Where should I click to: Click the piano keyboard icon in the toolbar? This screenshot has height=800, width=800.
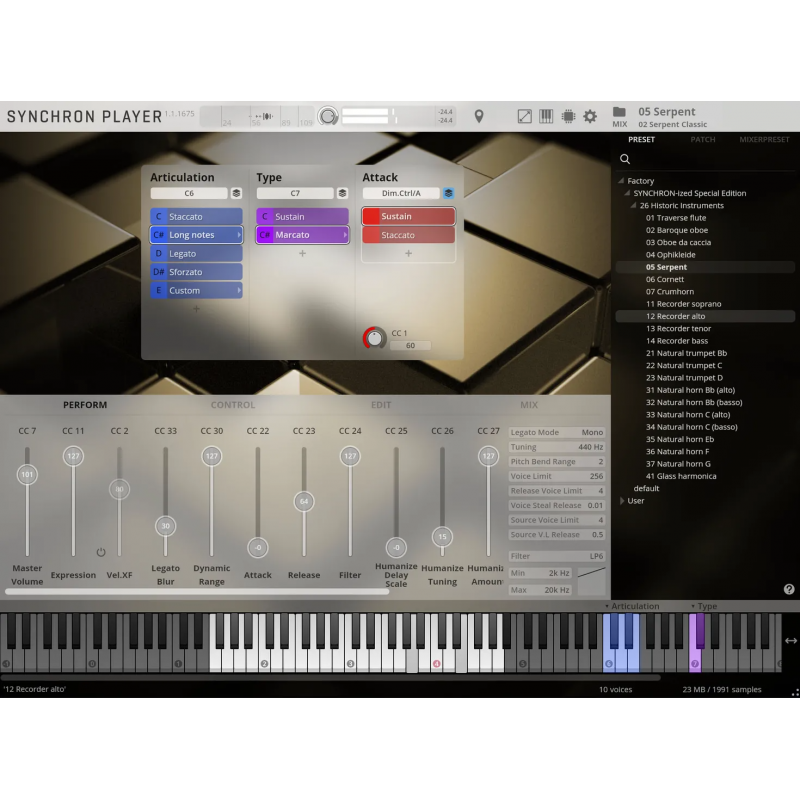[546, 116]
